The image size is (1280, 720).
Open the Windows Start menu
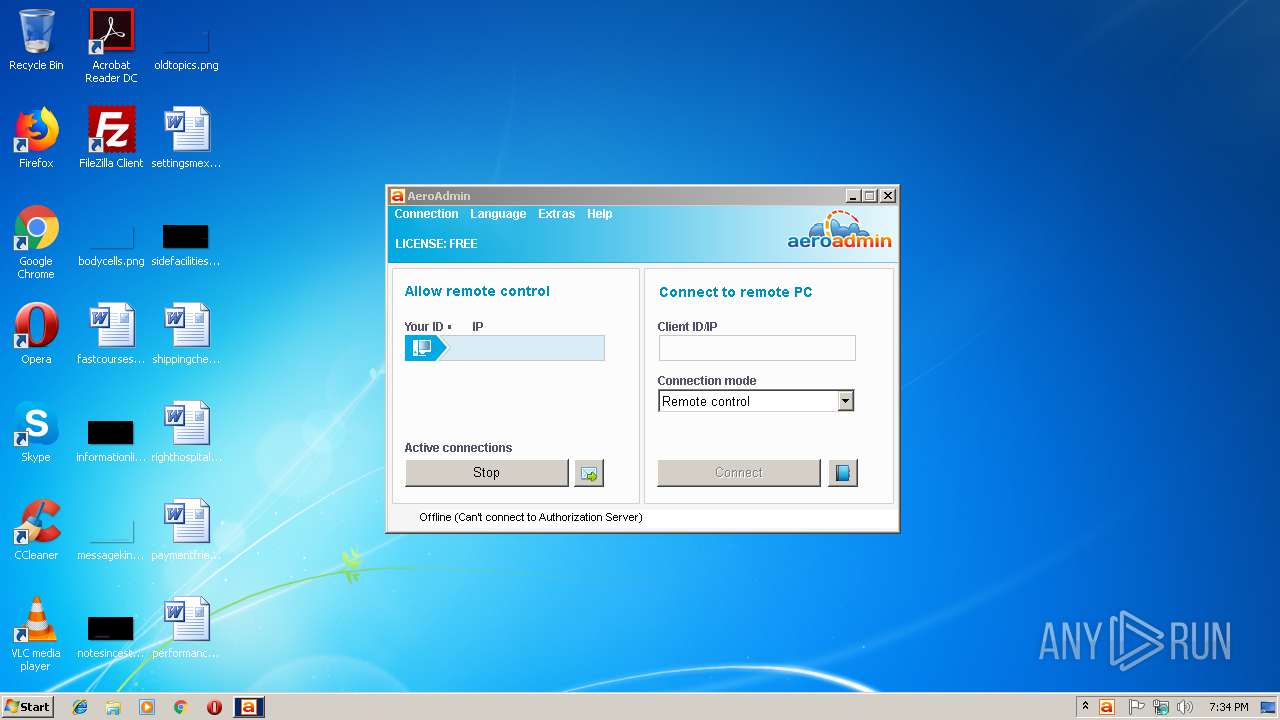[27, 706]
